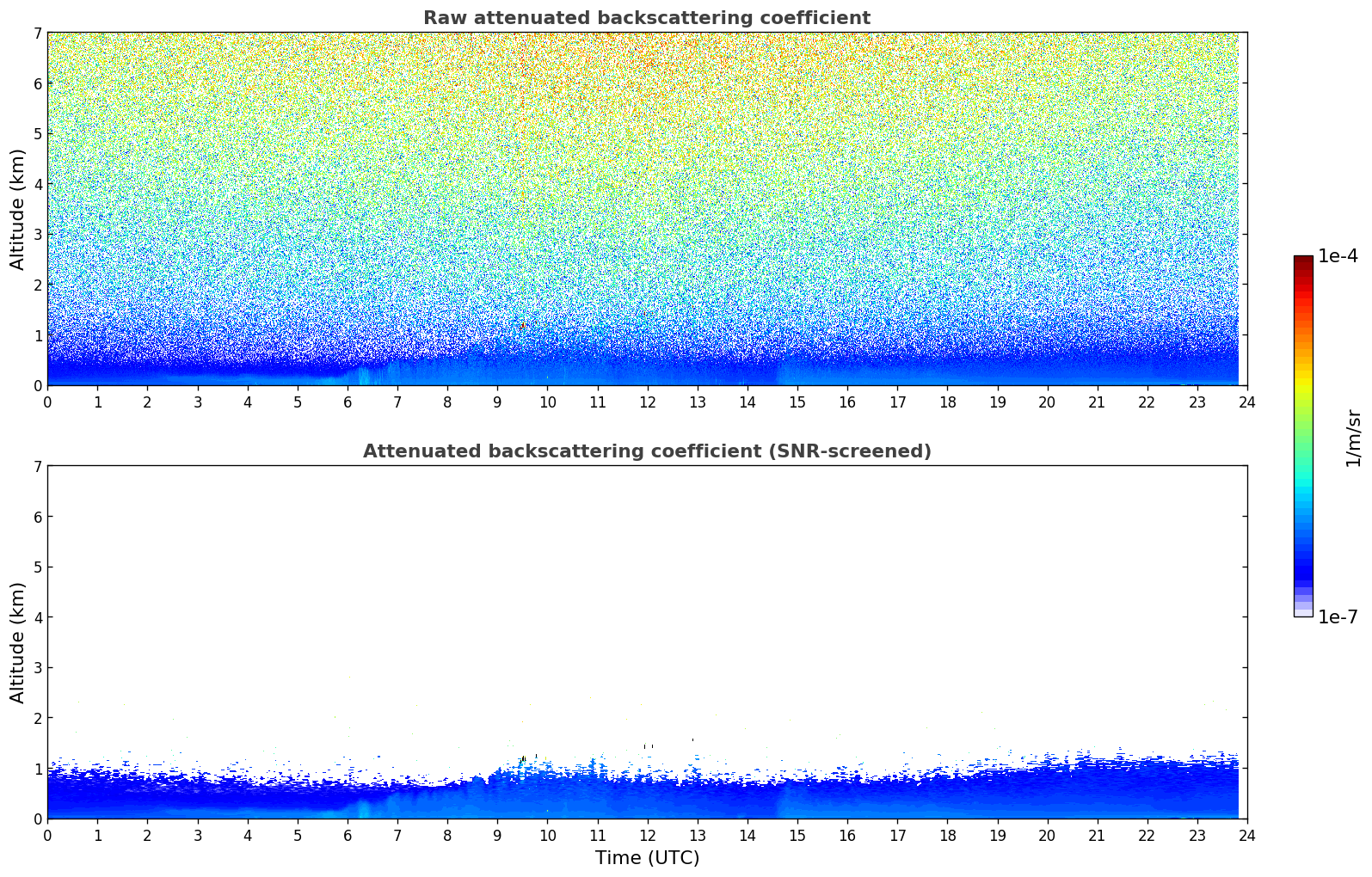Click the "18" time tick under the SNR-screened plot

coord(947,835)
